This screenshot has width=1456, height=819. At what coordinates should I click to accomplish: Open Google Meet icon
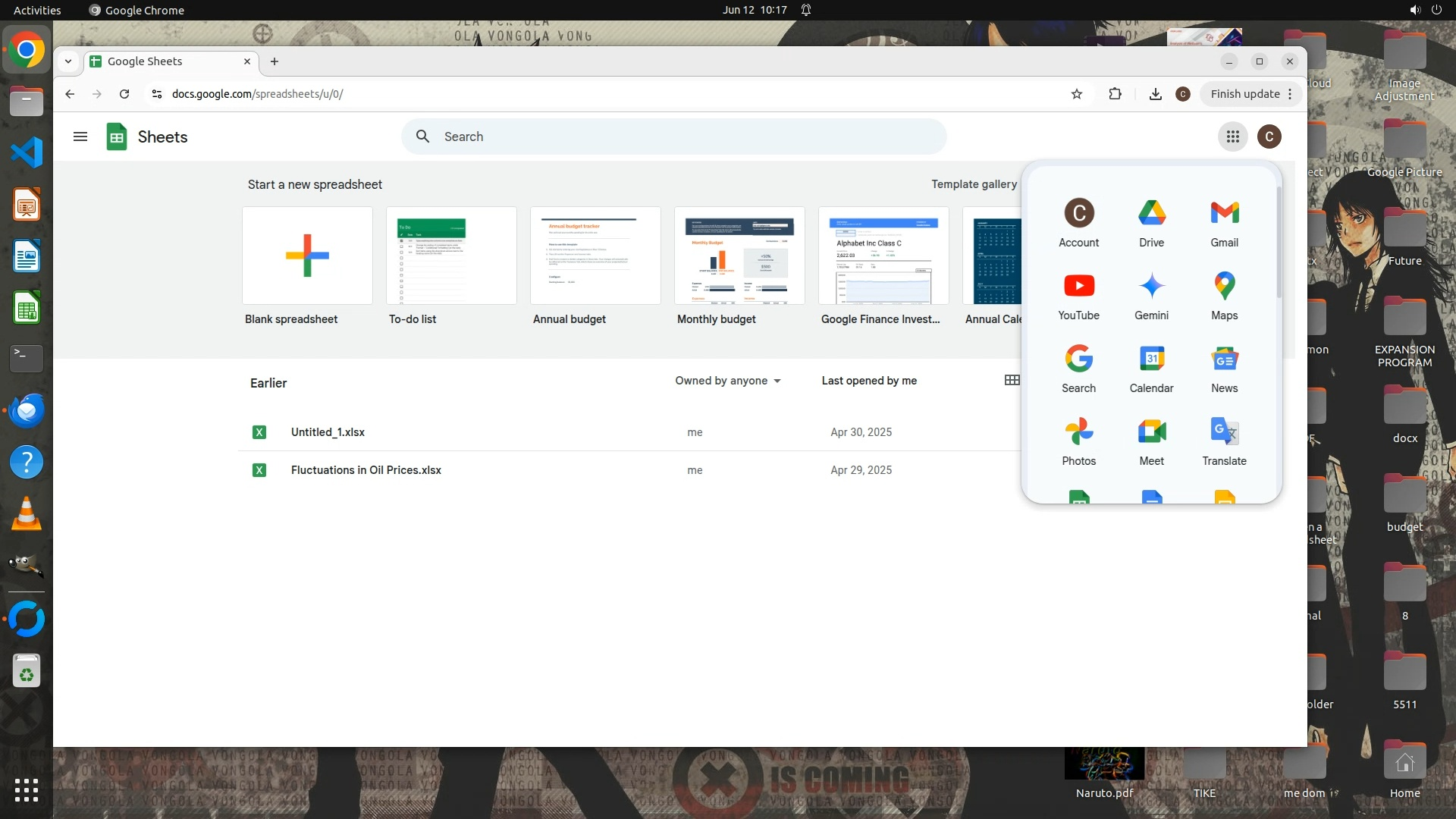(1151, 432)
